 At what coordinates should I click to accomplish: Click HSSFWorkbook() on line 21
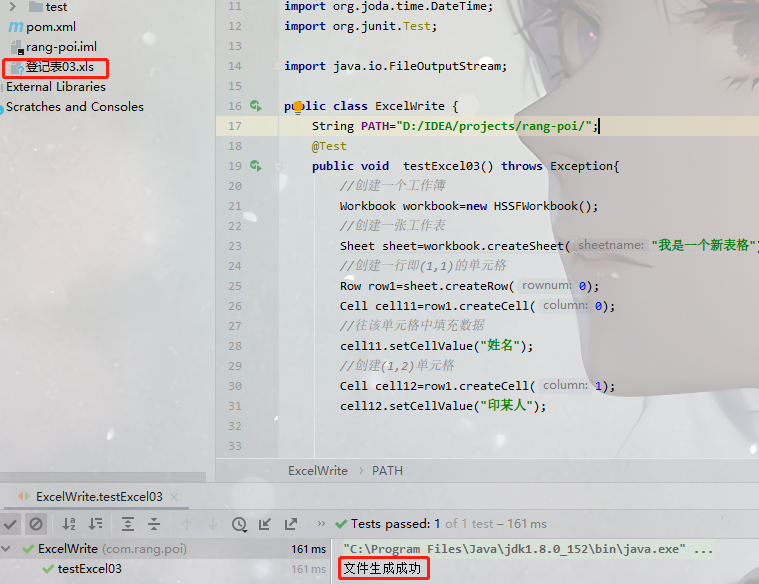(542, 206)
